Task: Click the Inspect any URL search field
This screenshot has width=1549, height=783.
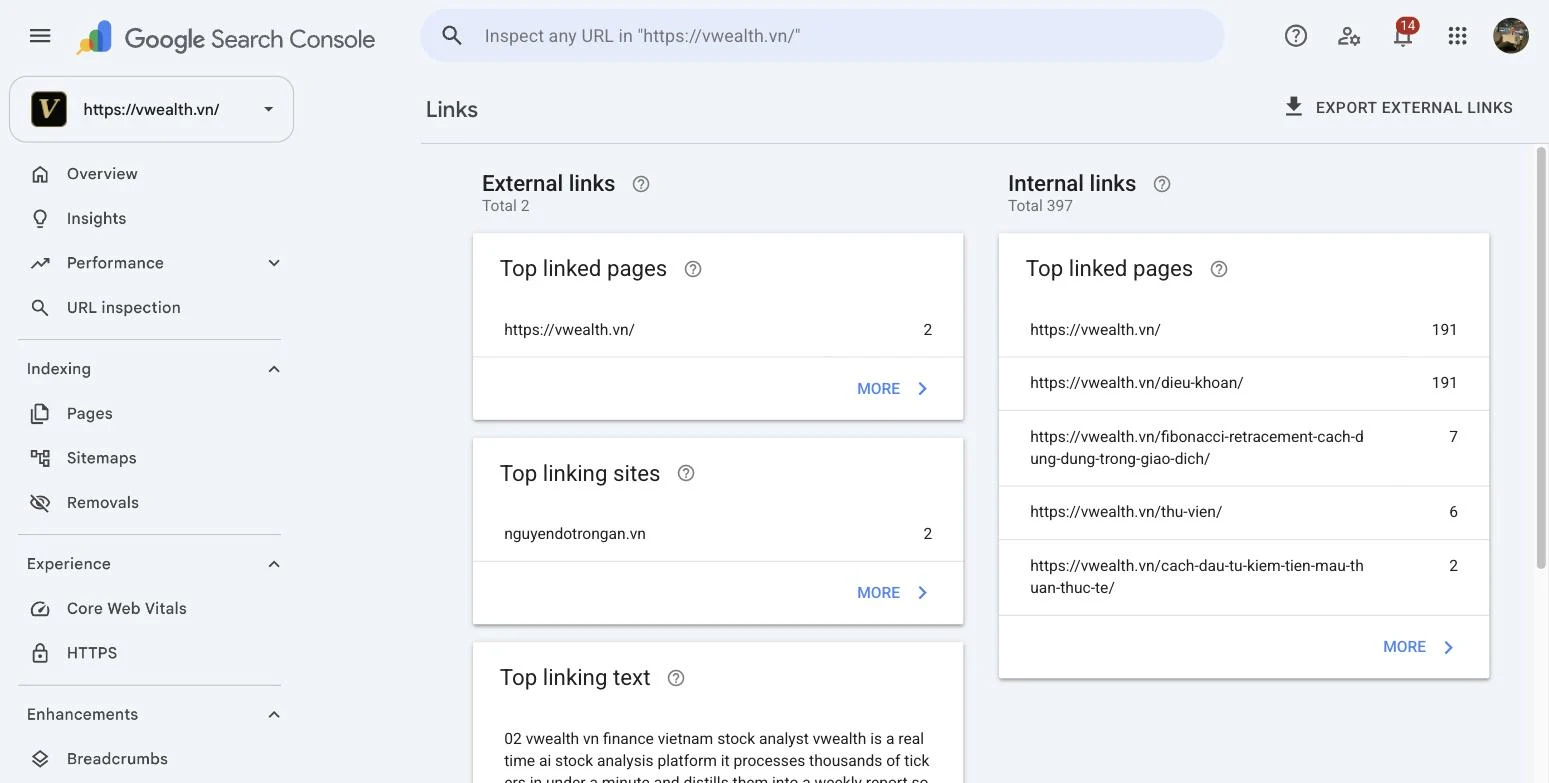Action: [x=822, y=36]
